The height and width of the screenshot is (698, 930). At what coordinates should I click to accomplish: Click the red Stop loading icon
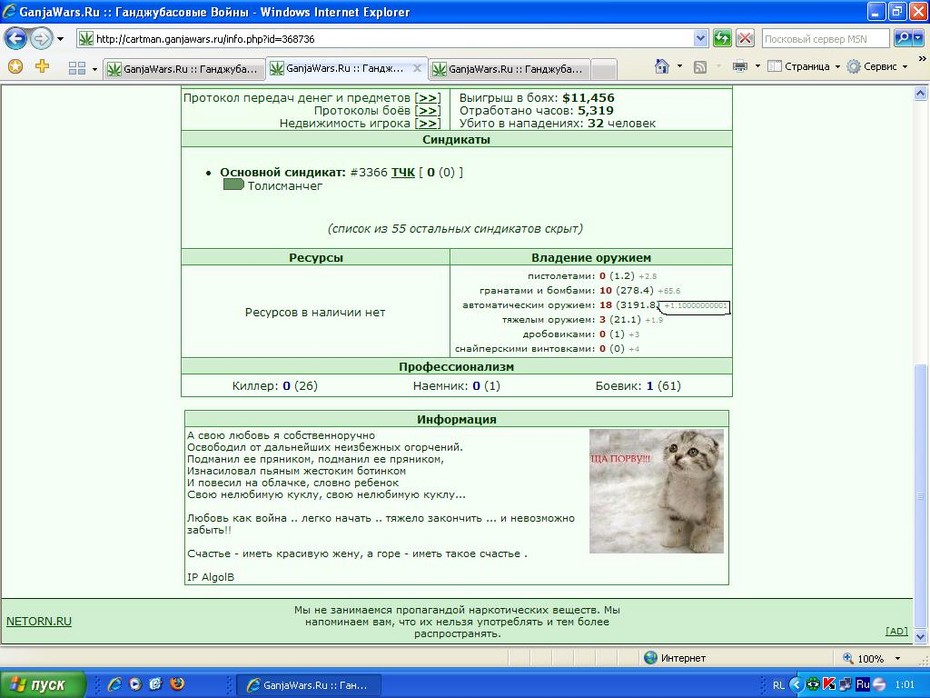coord(745,39)
